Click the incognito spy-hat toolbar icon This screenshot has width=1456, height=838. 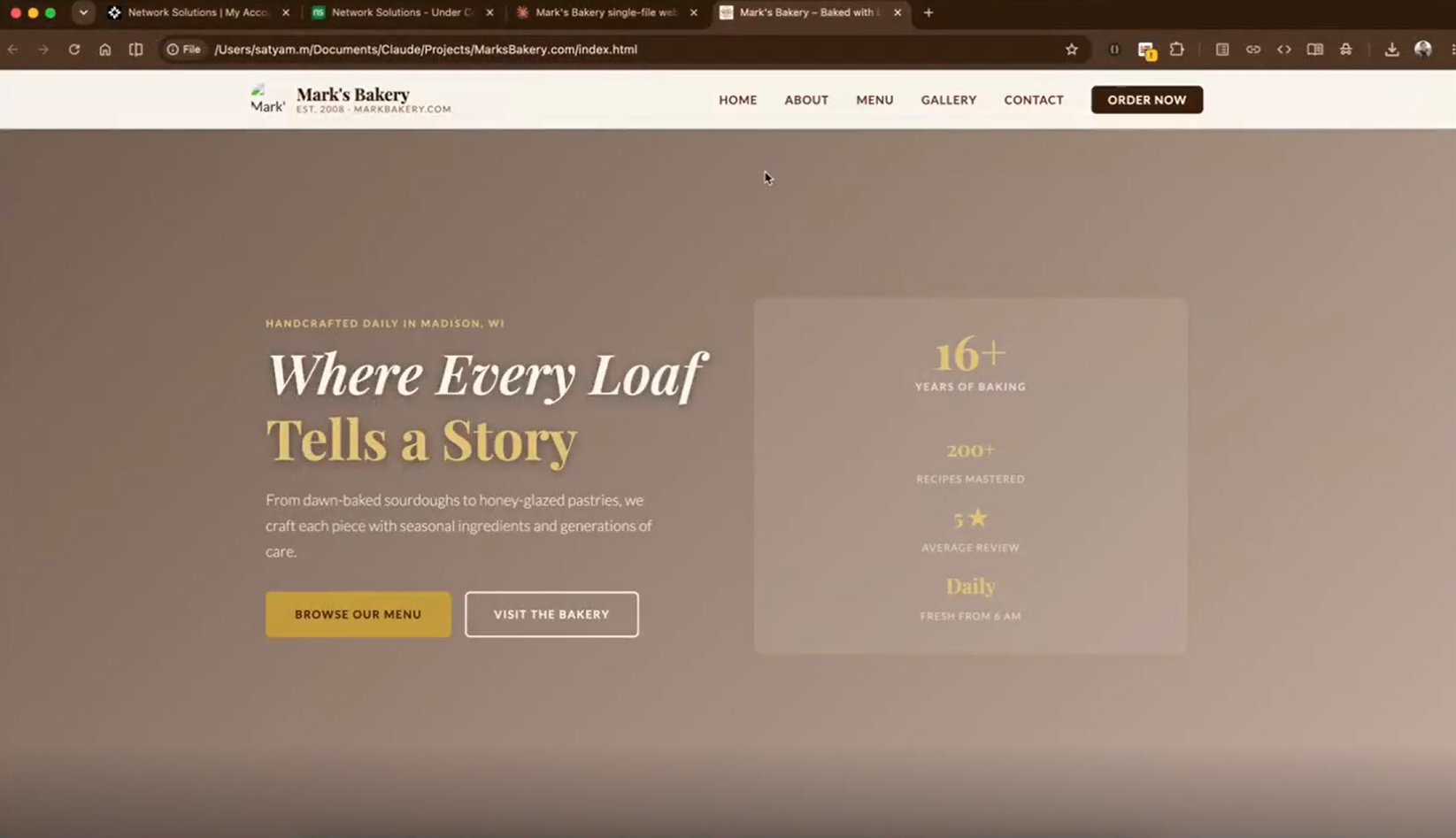tap(1346, 50)
